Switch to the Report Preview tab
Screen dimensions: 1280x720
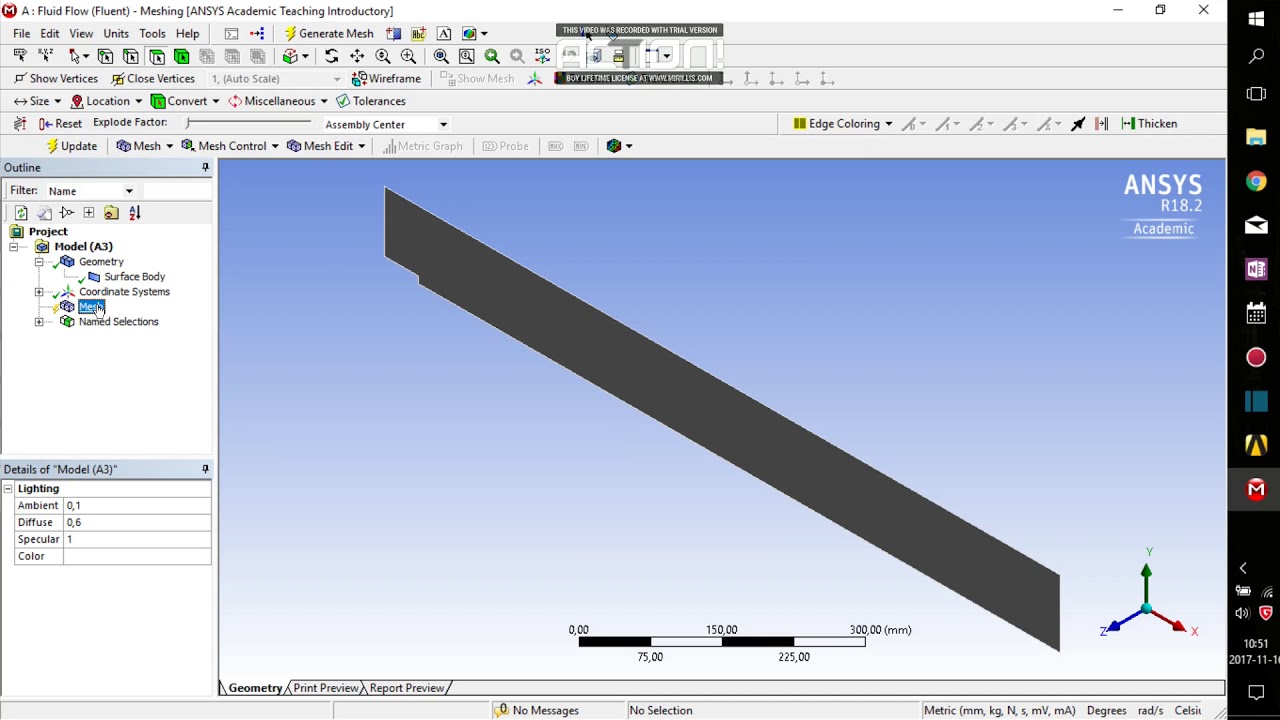[406, 688]
